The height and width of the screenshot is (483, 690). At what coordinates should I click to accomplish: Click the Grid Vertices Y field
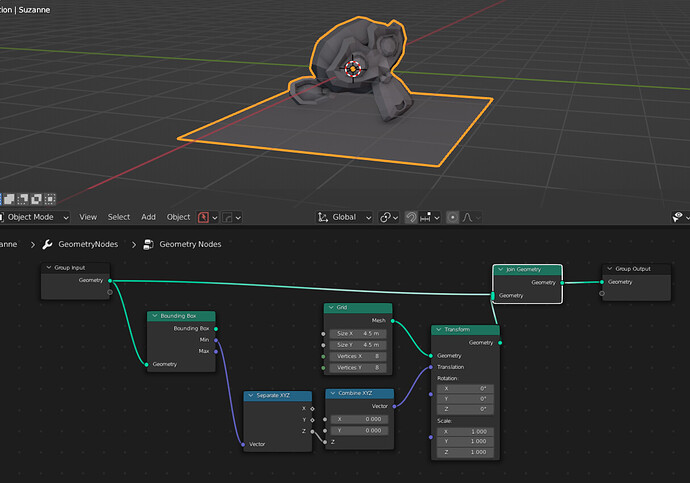click(x=358, y=368)
